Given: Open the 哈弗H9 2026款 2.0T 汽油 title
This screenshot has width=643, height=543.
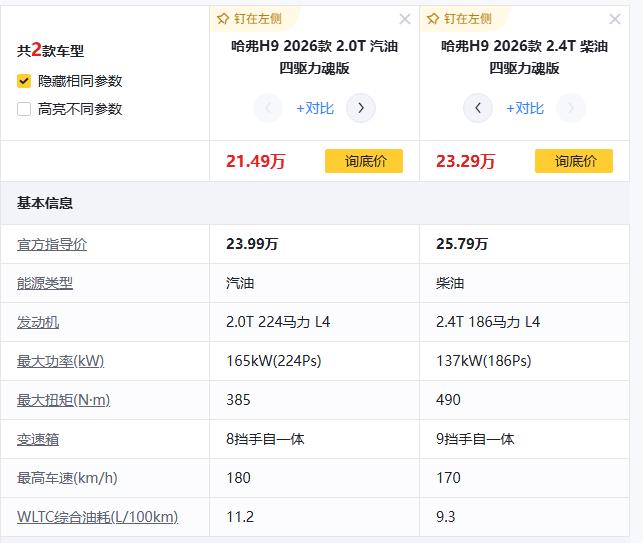Looking at the screenshot, I should (x=315, y=57).
